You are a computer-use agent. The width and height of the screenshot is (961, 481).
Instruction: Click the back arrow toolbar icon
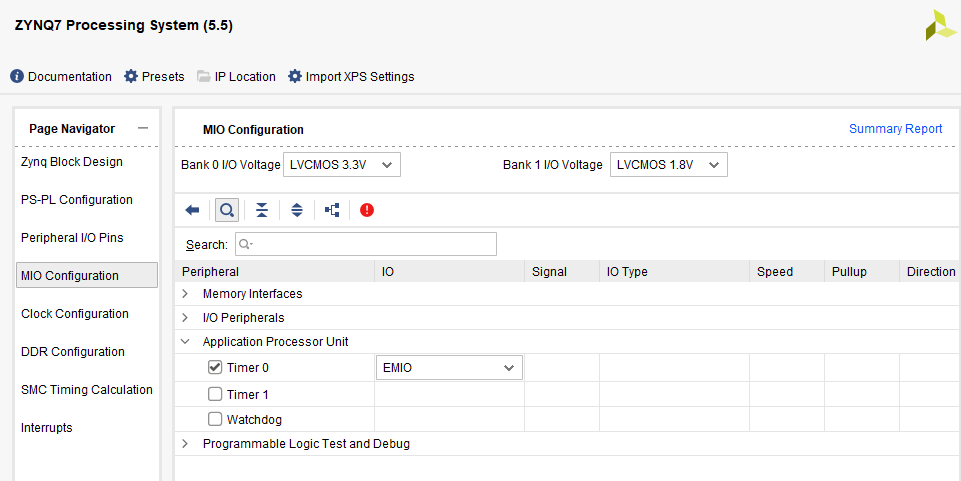tap(192, 210)
